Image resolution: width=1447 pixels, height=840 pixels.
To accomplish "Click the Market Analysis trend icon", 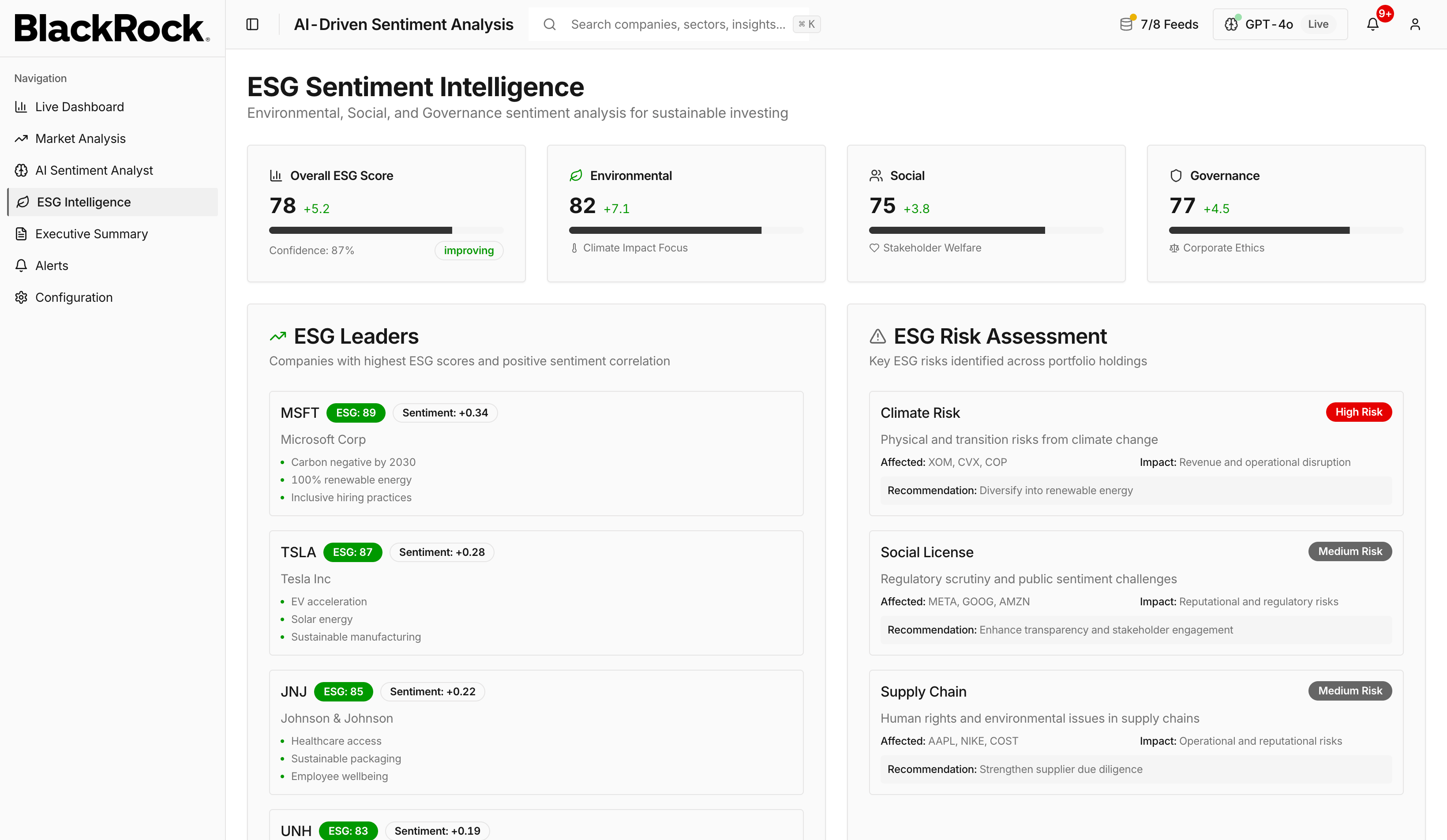I will [x=21, y=139].
